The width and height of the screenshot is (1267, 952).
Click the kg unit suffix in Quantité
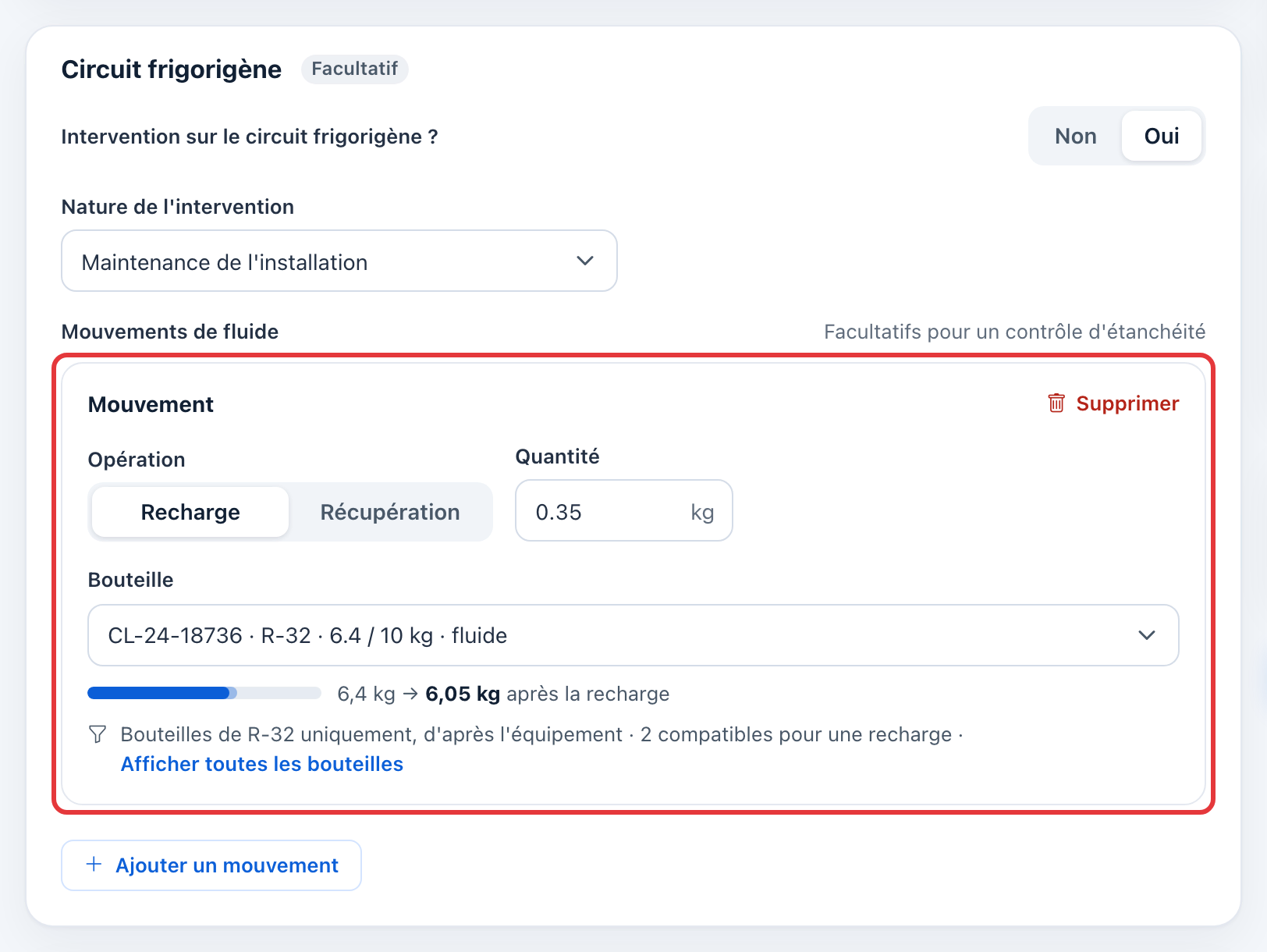click(x=702, y=512)
